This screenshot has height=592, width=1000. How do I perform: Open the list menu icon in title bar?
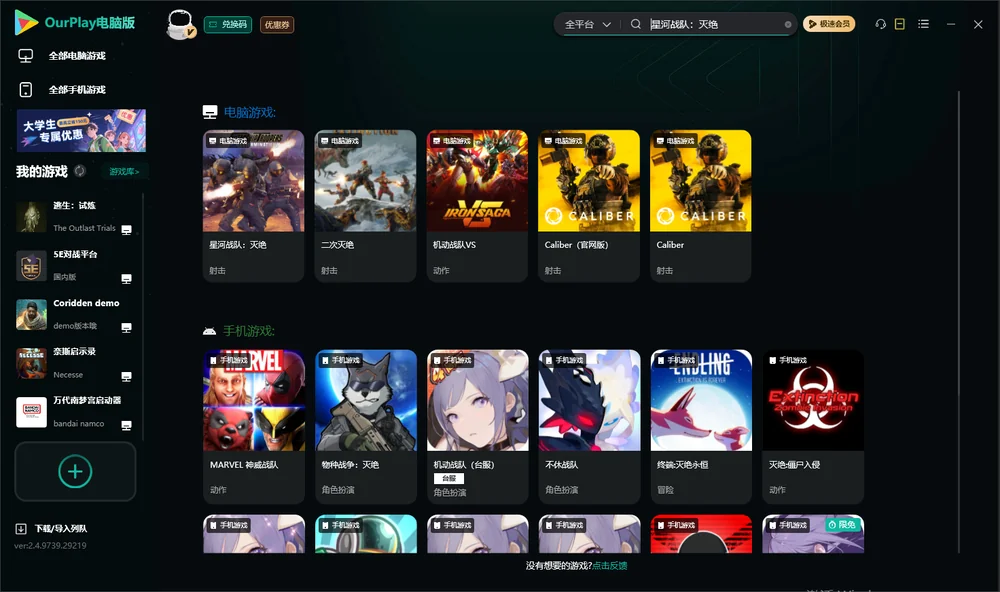point(923,24)
